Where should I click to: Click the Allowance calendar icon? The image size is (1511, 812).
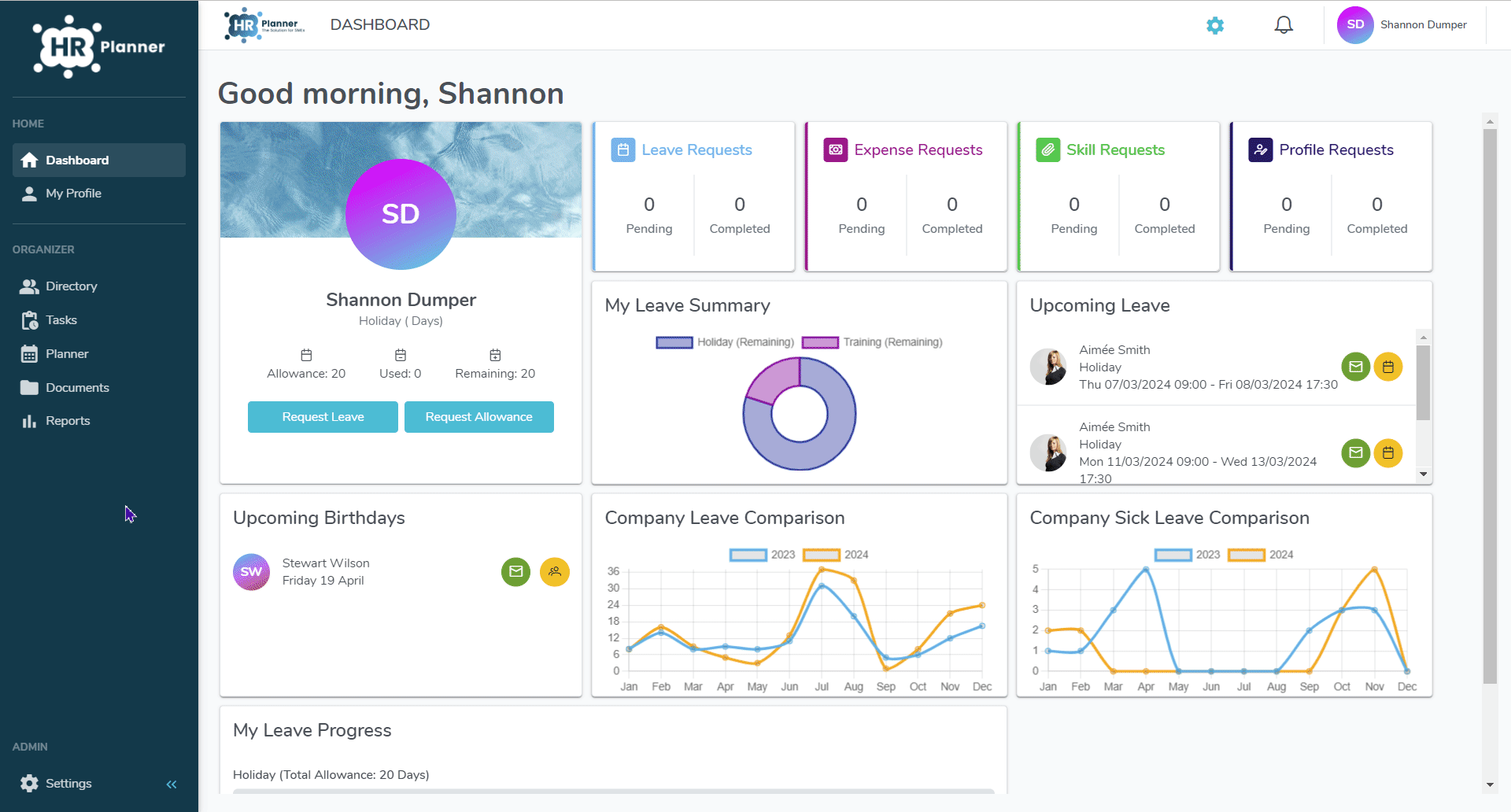click(x=306, y=355)
